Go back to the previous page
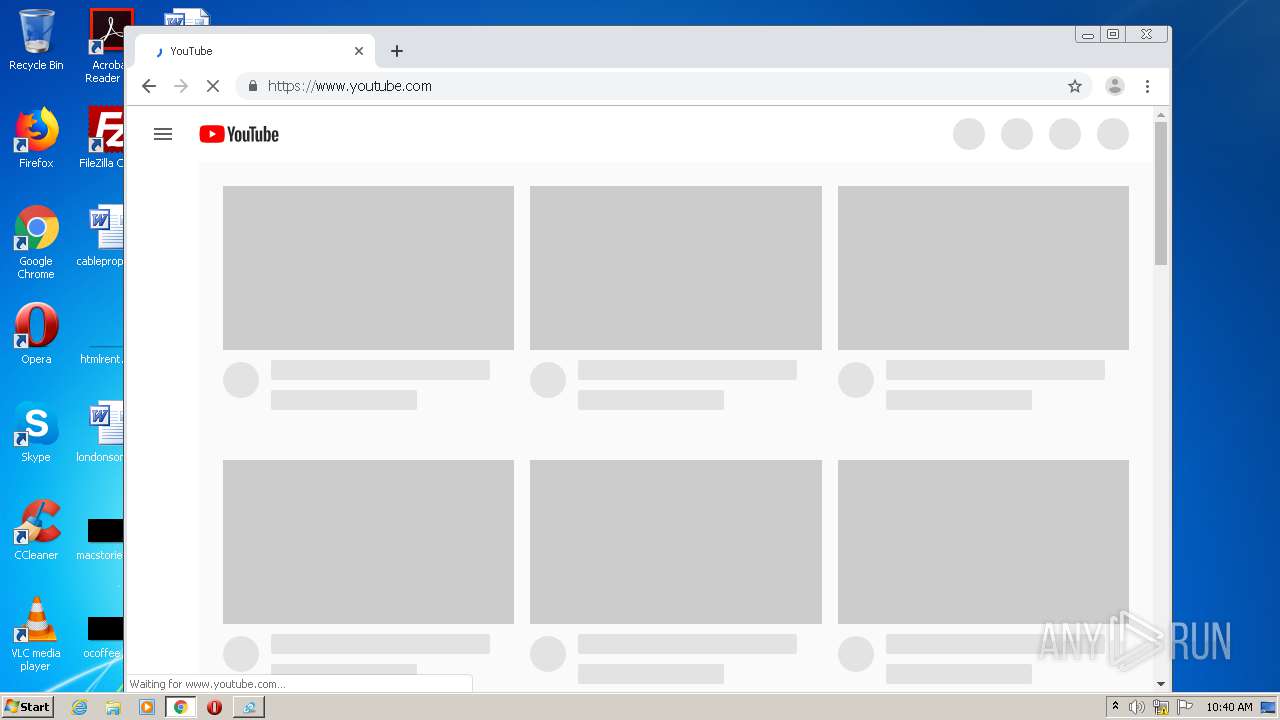 [x=149, y=86]
